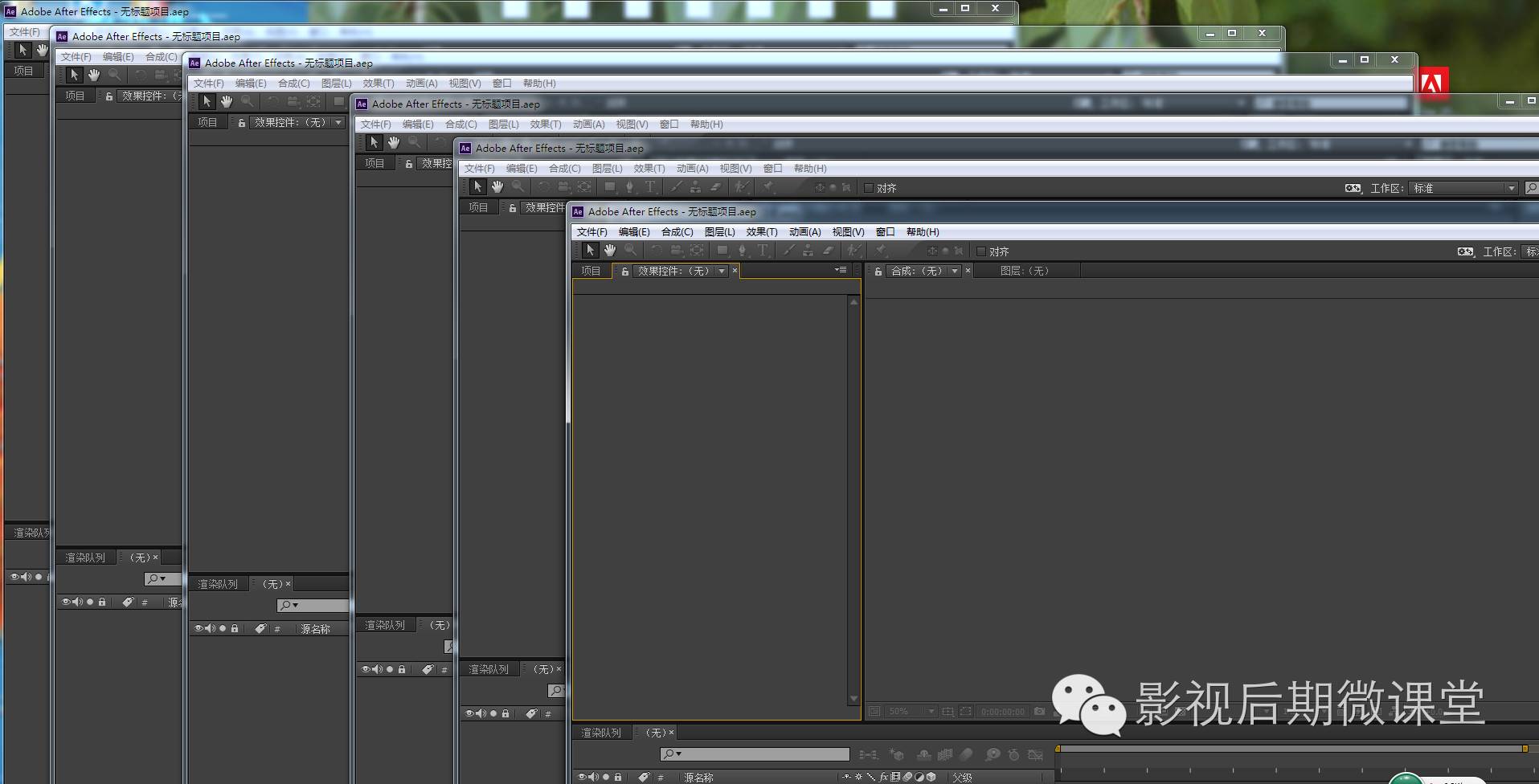Screen dimensions: 1539x784
Task: Choose the Zoom magnifier tool in front window
Action: pos(631,251)
